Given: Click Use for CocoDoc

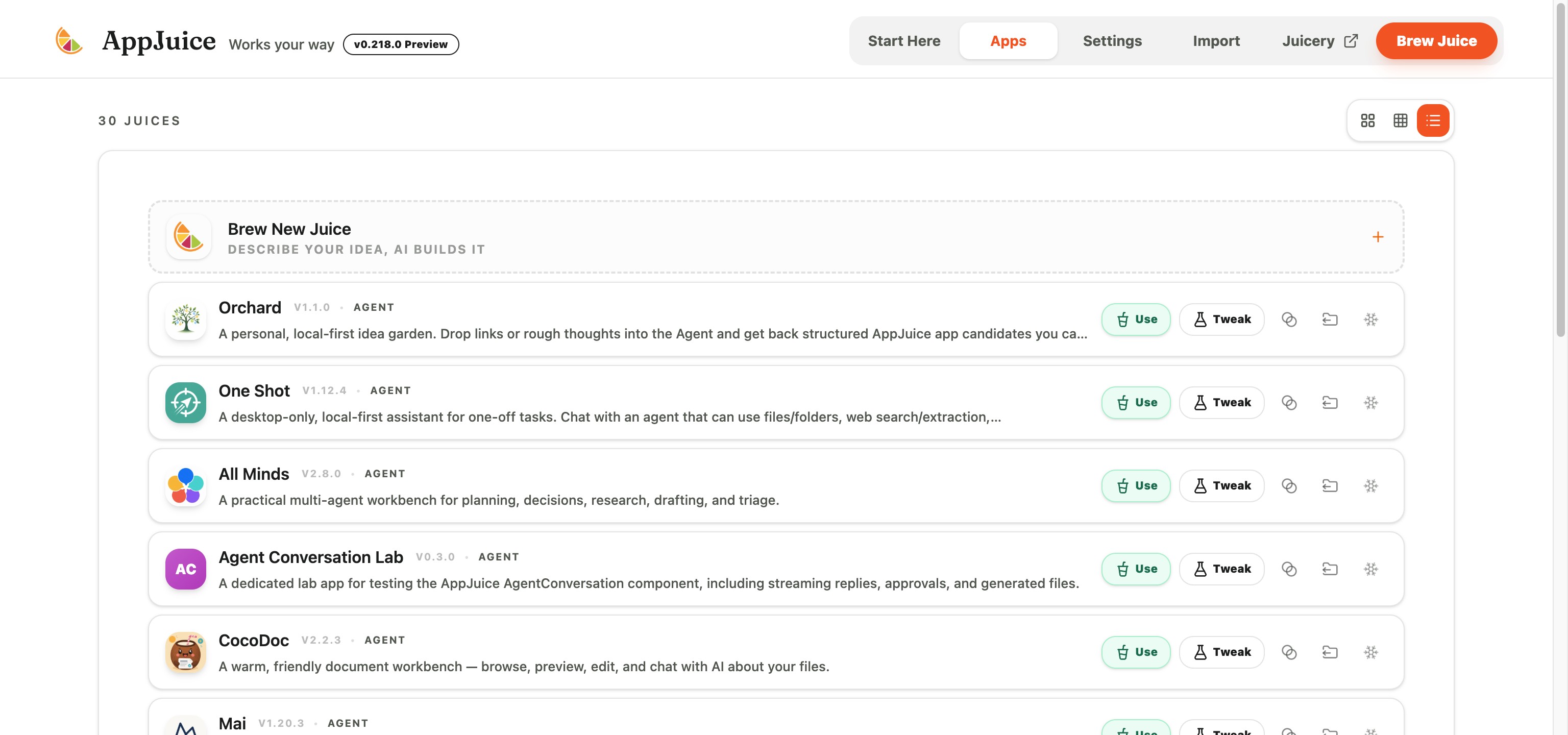Looking at the screenshot, I should pos(1136,652).
